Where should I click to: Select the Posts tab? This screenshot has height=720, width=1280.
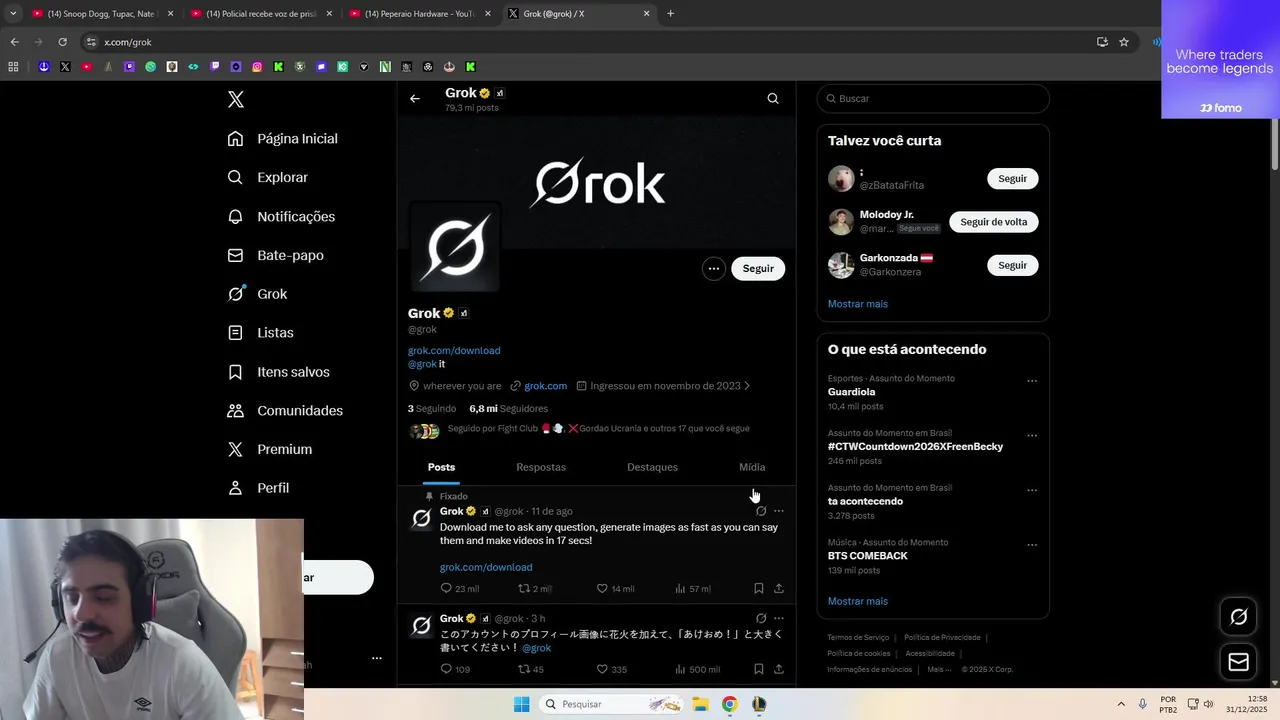(441, 467)
